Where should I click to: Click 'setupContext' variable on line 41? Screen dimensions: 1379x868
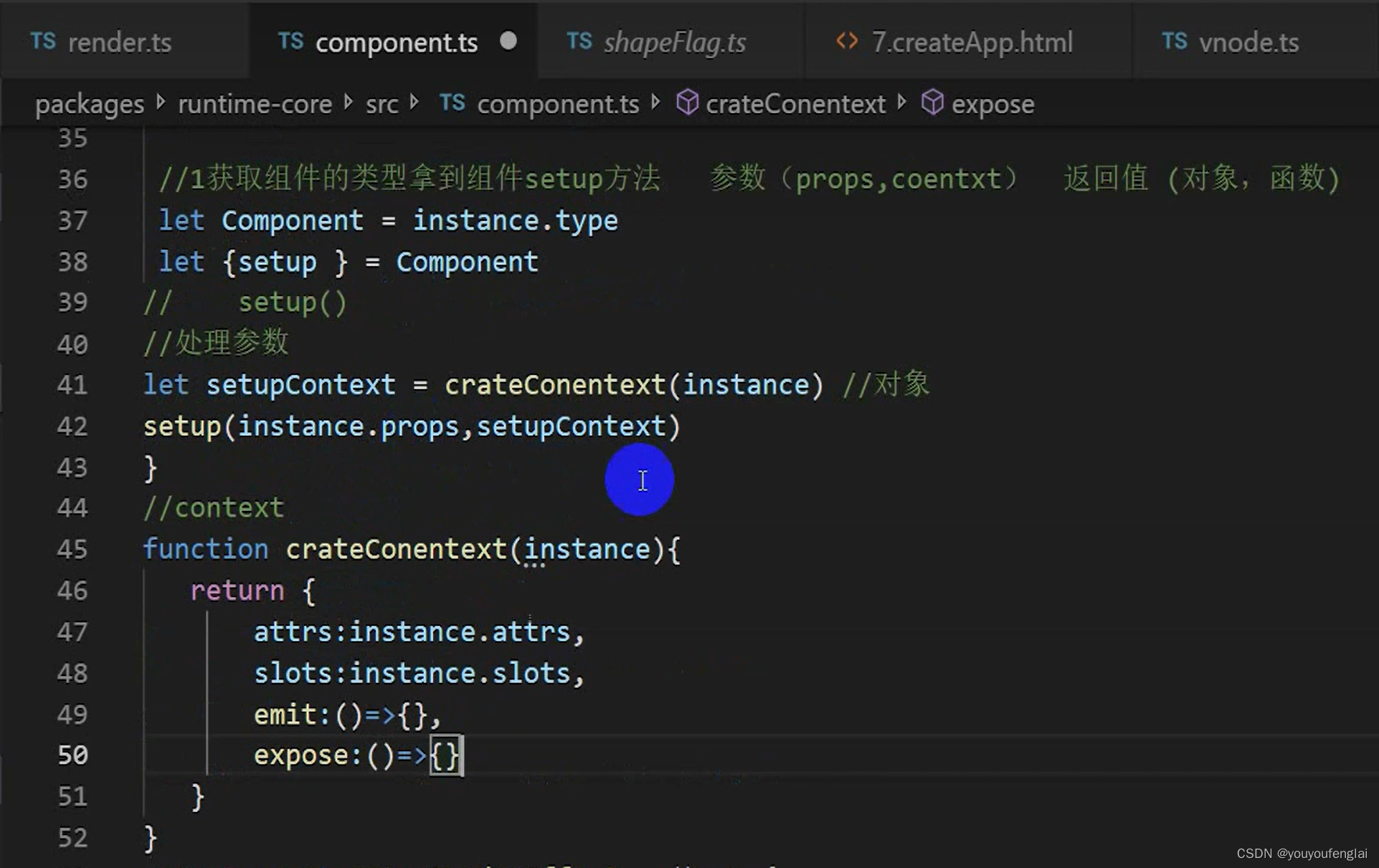click(300, 386)
